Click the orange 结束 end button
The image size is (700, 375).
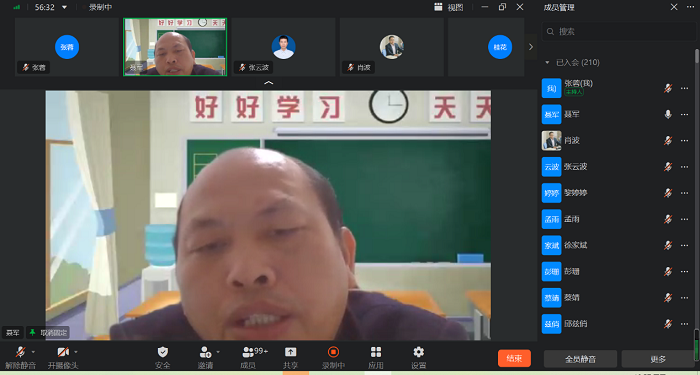point(514,358)
